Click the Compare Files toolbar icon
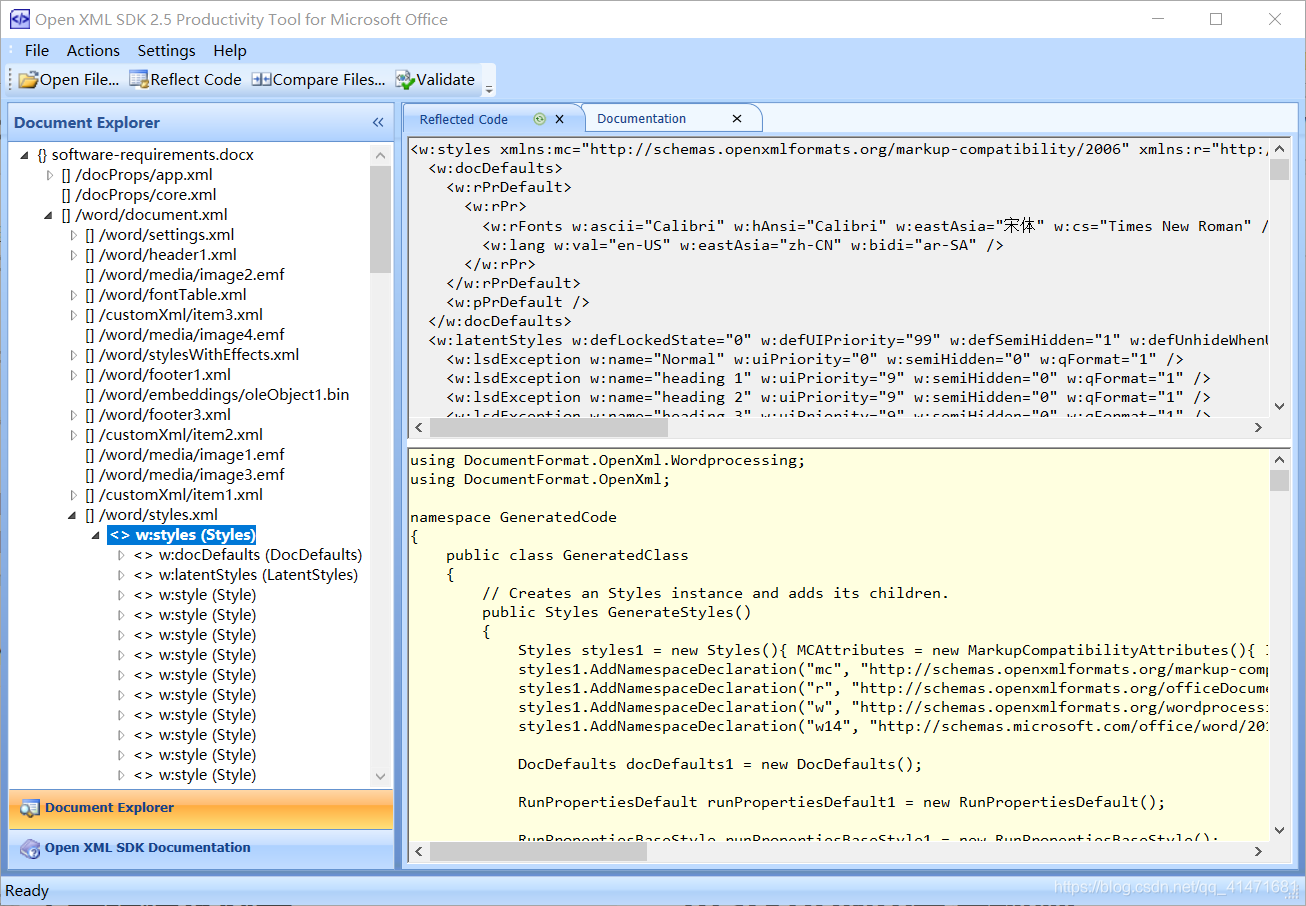The image size is (1306, 906). 261,80
